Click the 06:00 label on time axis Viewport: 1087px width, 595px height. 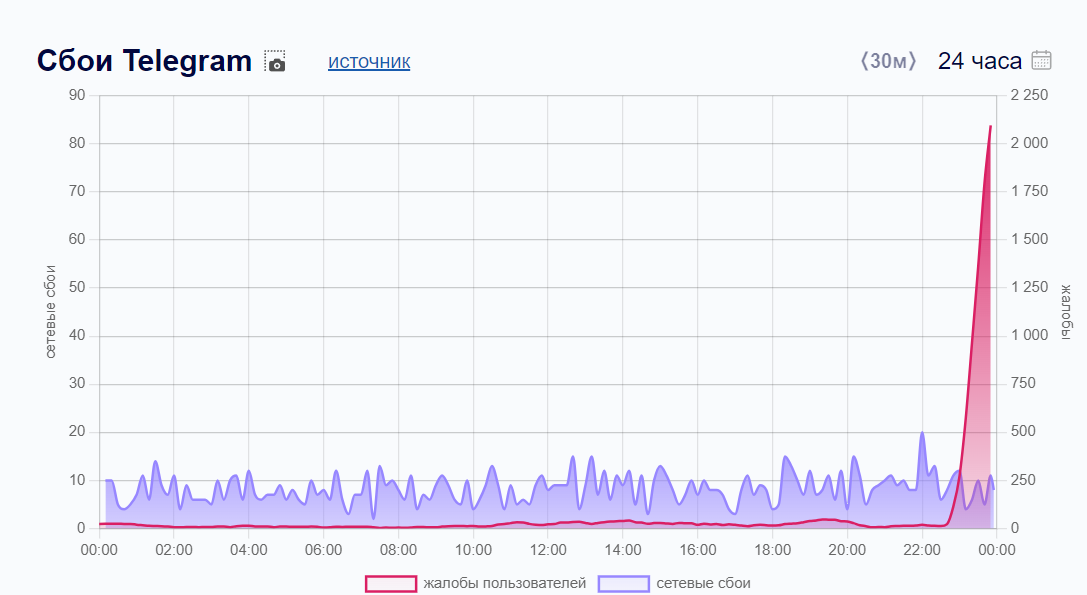pos(323,550)
